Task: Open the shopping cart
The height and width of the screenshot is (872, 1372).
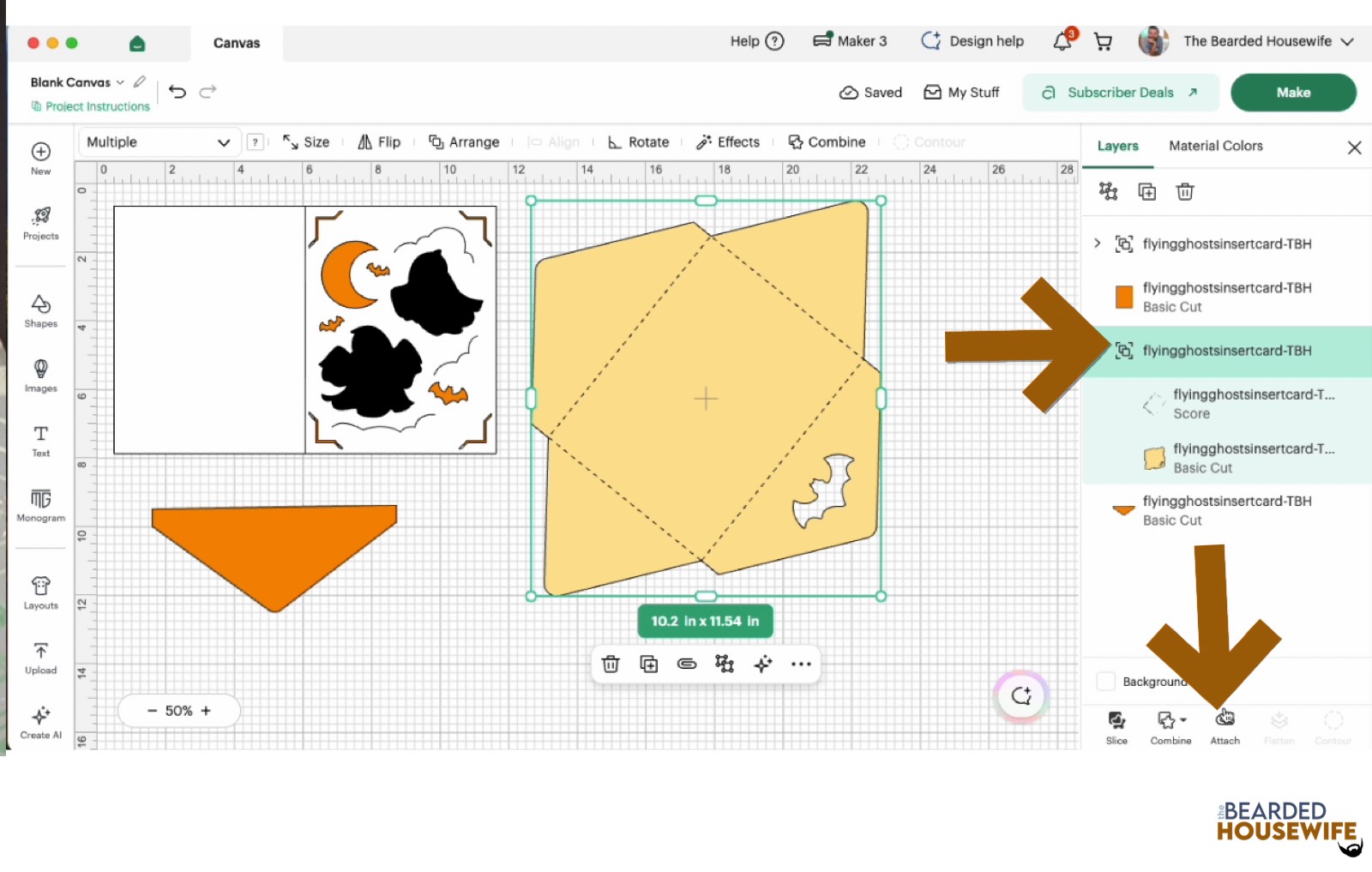Action: 1104,41
